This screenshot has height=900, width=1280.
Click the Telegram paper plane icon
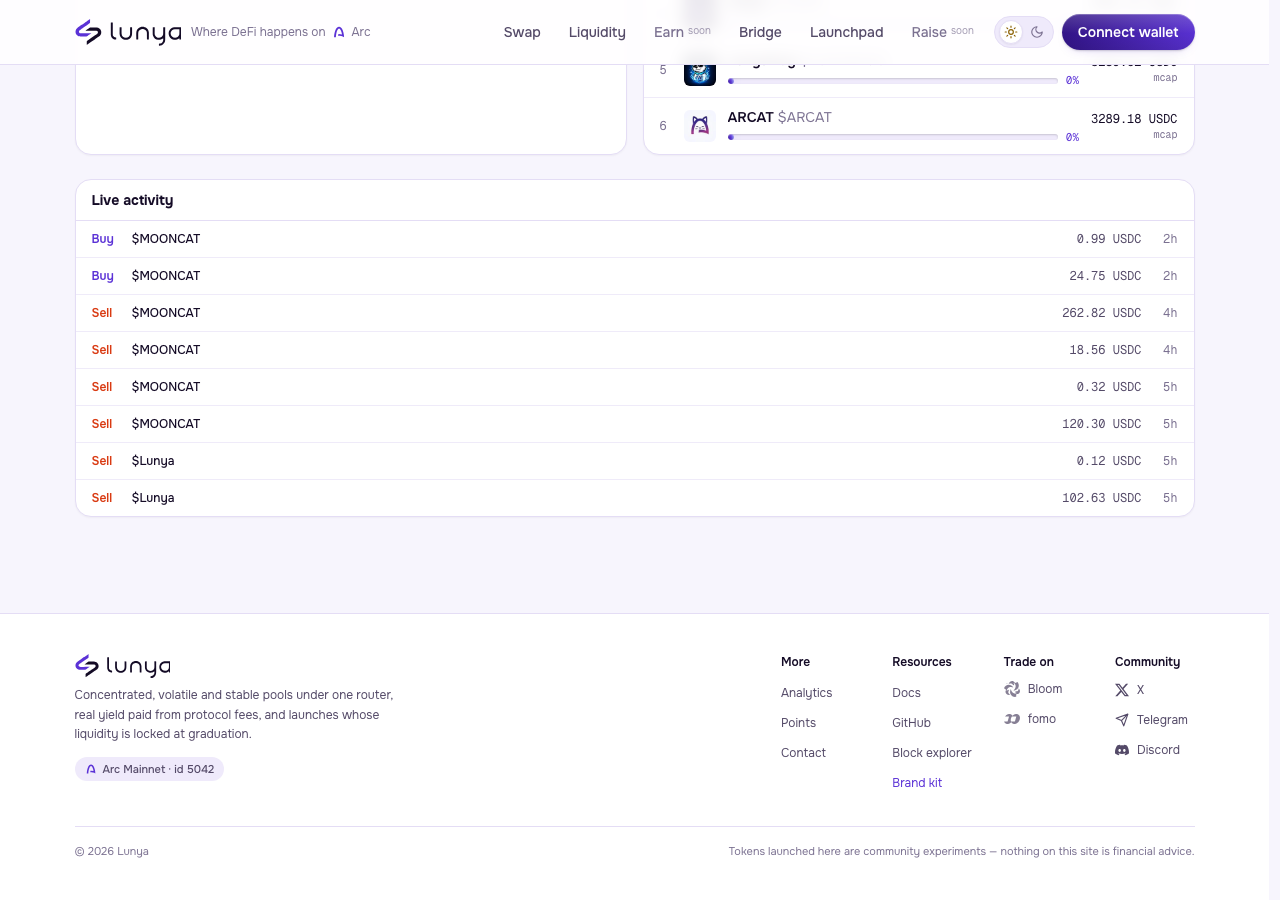[x=1122, y=720]
